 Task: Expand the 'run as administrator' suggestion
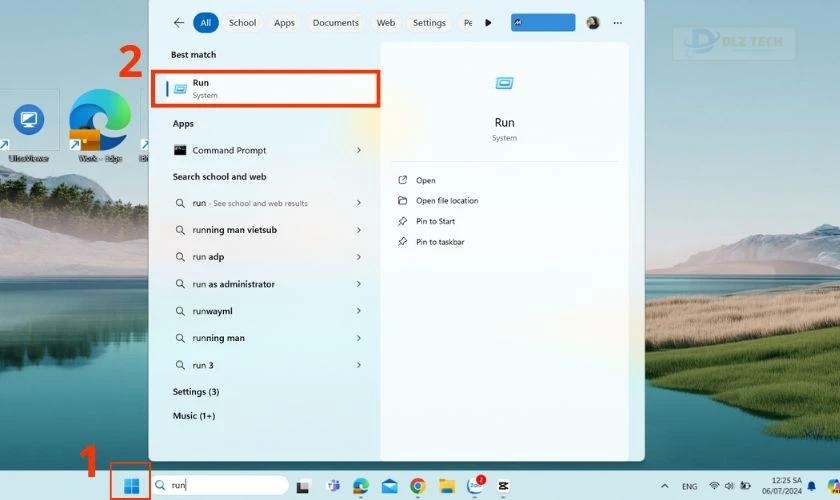[359, 284]
